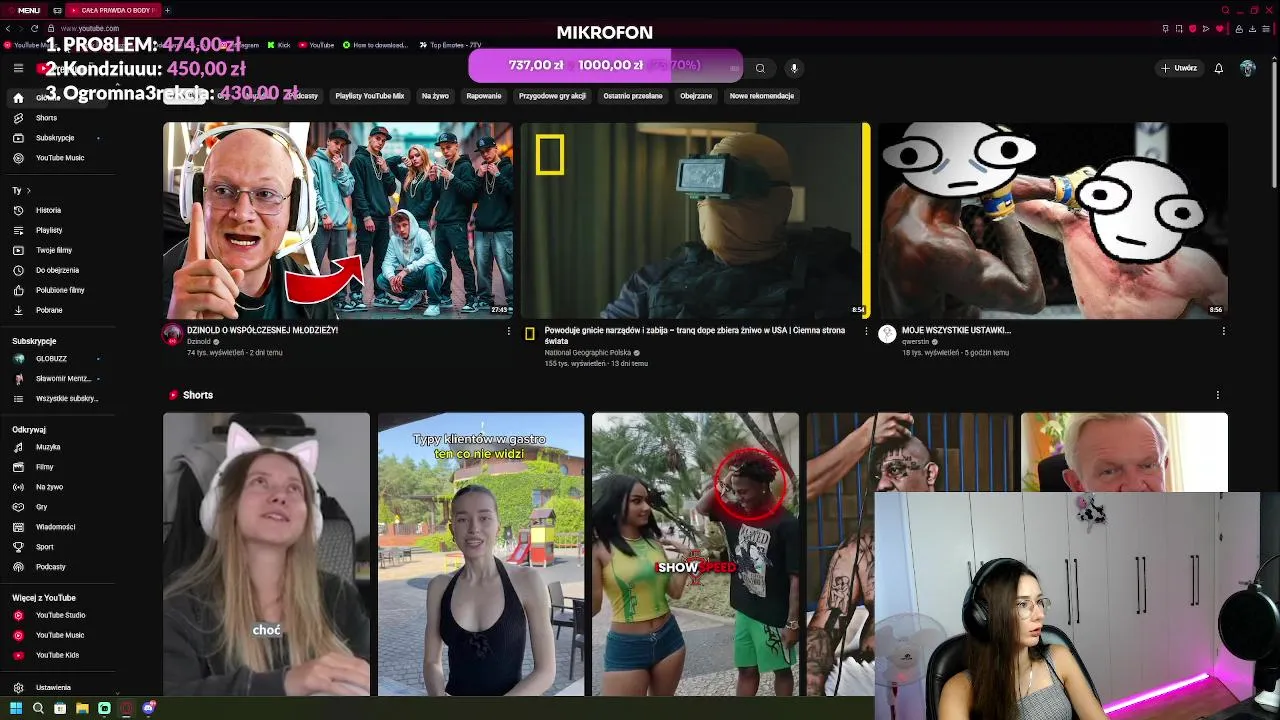Open Podcasty under Odkrywaj
Screen dimensions: 1280x720
point(56,567)
